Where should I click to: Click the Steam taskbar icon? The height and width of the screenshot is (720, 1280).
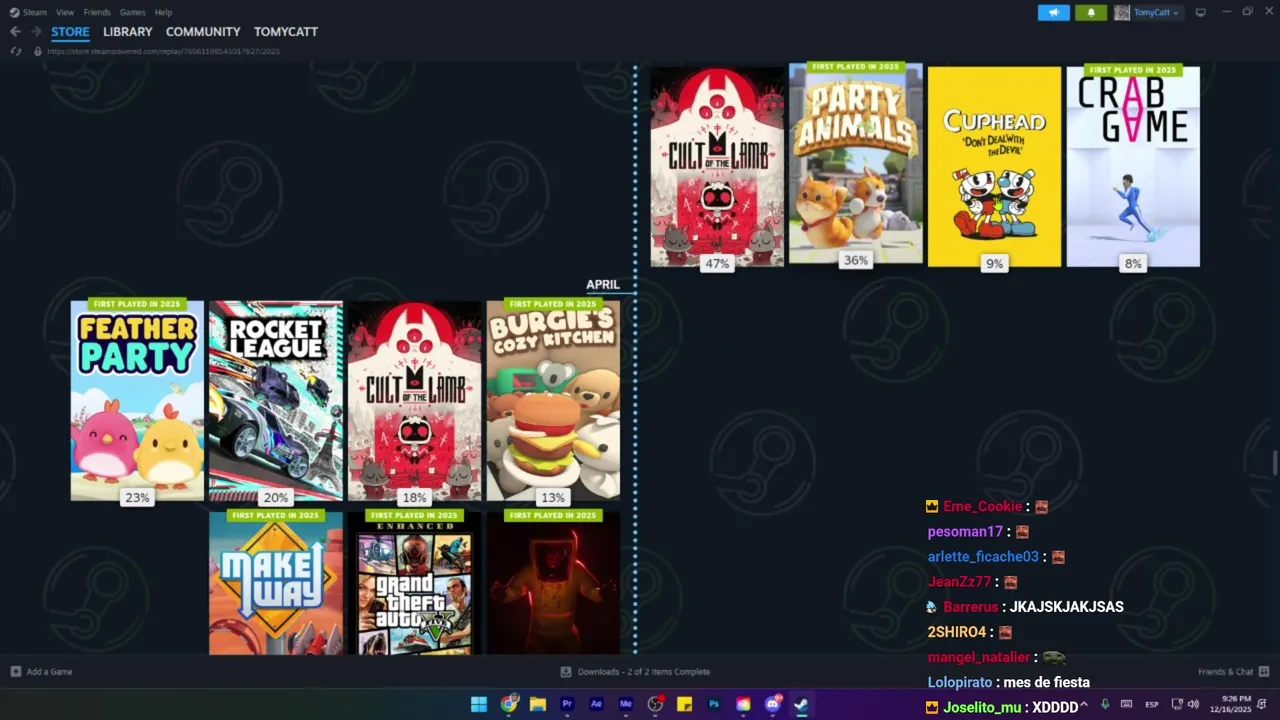coord(801,704)
